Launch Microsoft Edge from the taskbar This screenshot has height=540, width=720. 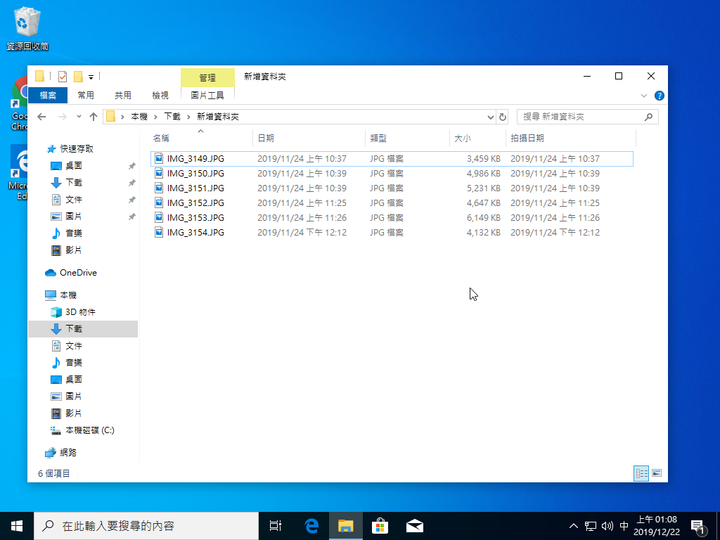click(312, 526)
